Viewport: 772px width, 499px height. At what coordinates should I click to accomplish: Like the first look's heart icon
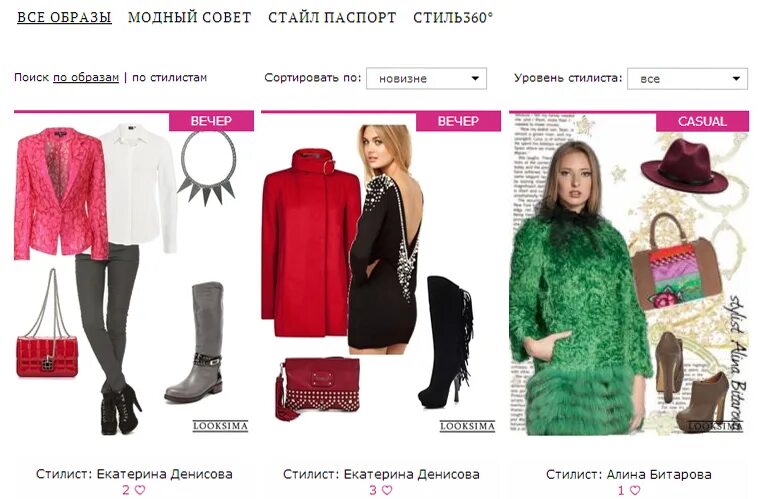click(140, 490)
